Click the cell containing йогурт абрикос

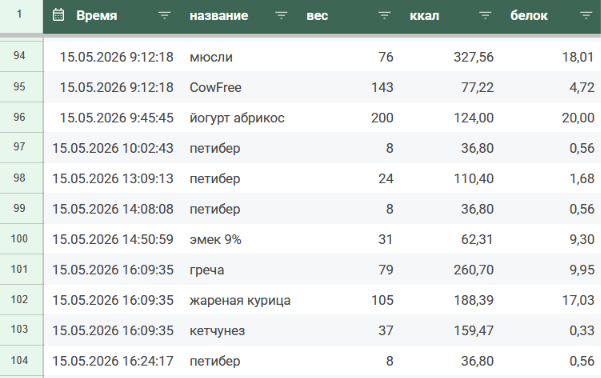(x=241, y=118)
